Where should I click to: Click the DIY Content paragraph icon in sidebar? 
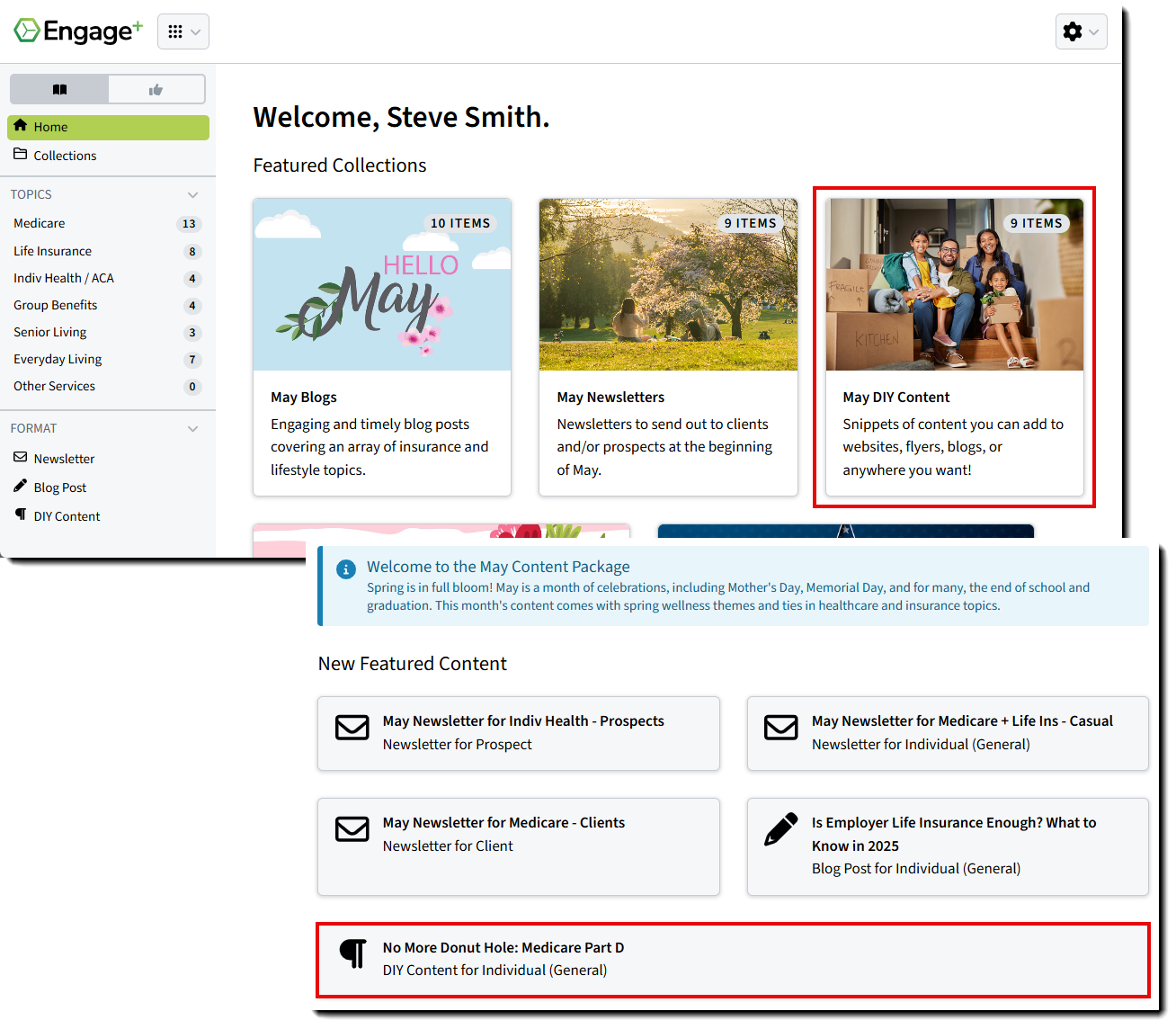coord(21,514)
